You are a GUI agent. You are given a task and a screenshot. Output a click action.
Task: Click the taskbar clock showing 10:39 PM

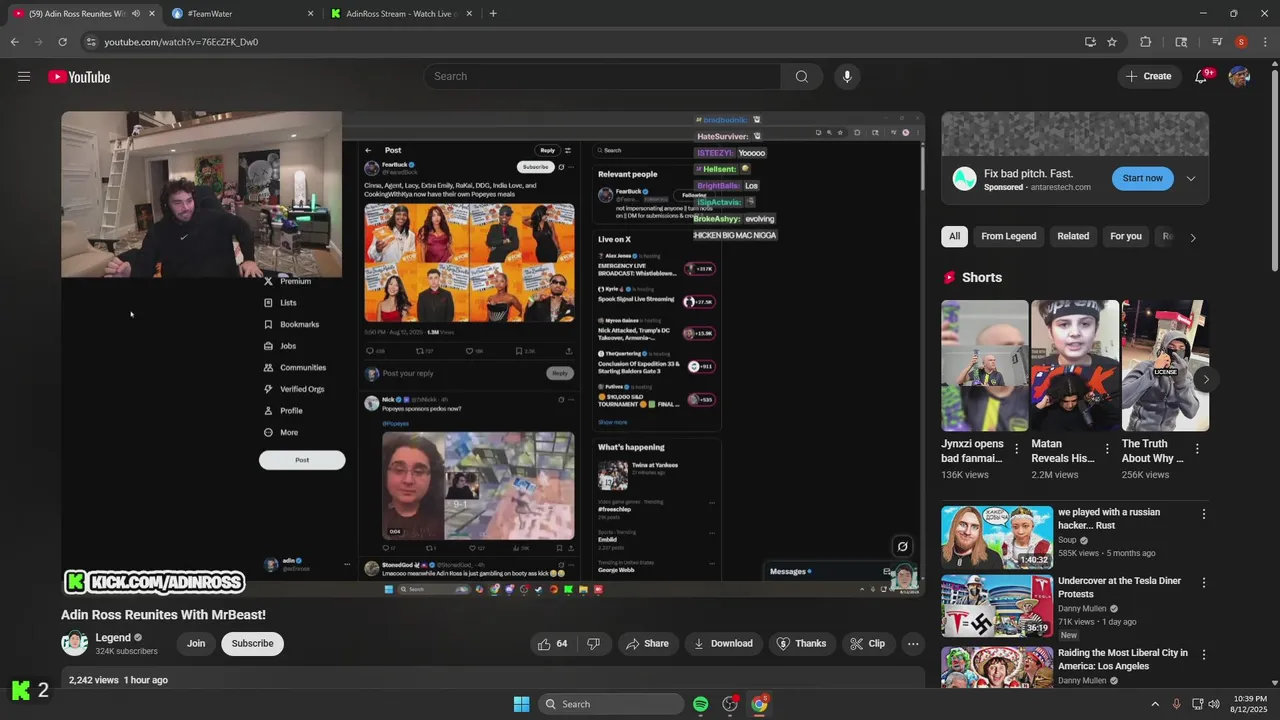click(x=1250, y=704)
